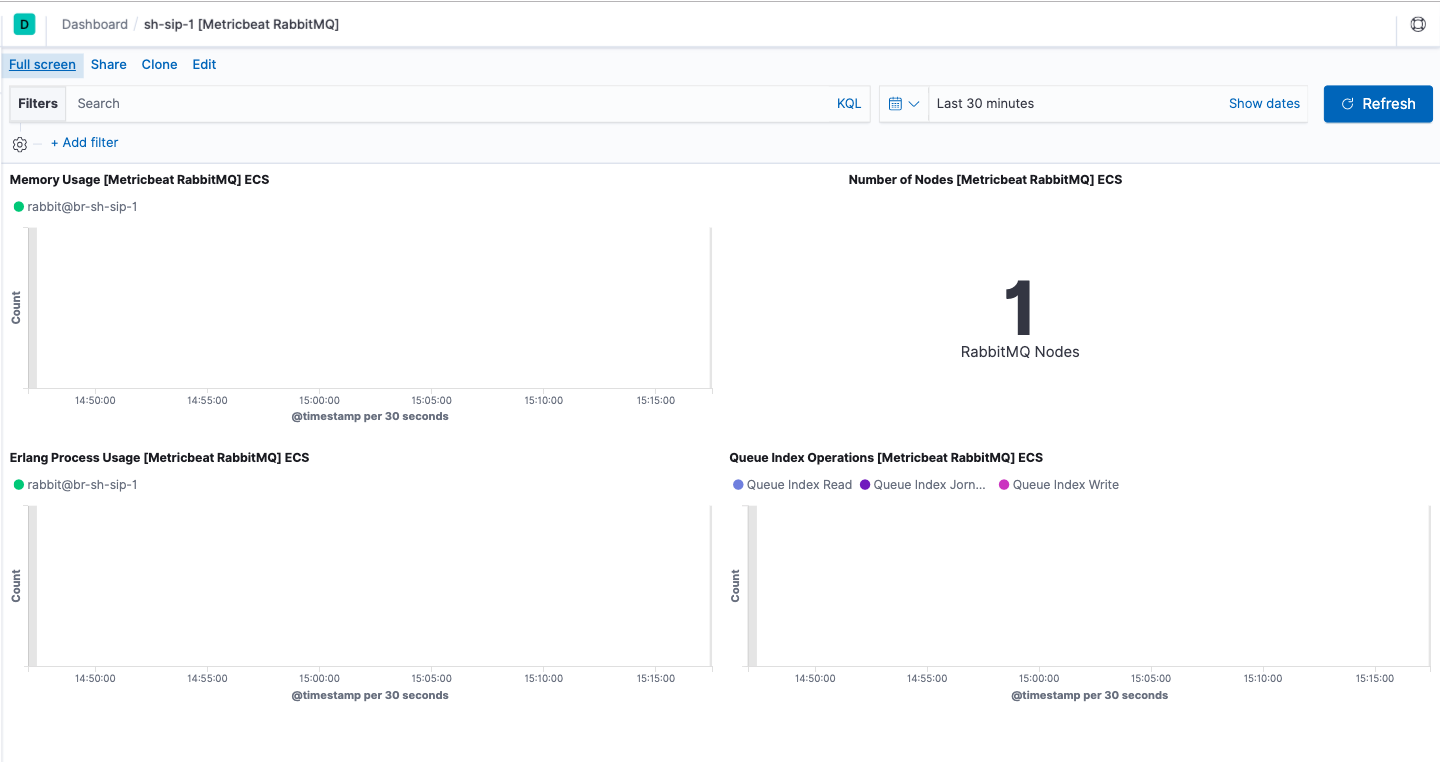
Task: Click the Memory Usage panel title
Action: (x=139, y=180)
